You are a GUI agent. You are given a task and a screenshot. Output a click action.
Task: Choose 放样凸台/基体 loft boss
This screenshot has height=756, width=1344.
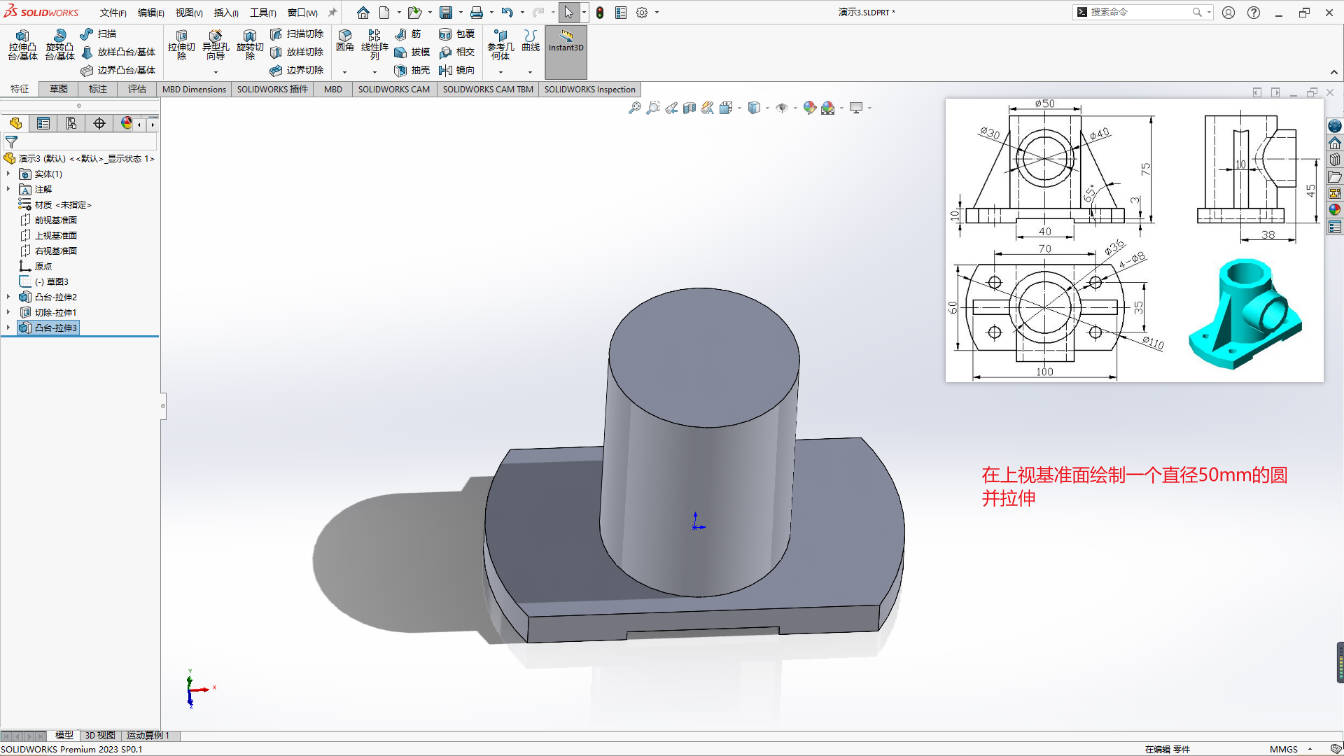coord(118,52)
